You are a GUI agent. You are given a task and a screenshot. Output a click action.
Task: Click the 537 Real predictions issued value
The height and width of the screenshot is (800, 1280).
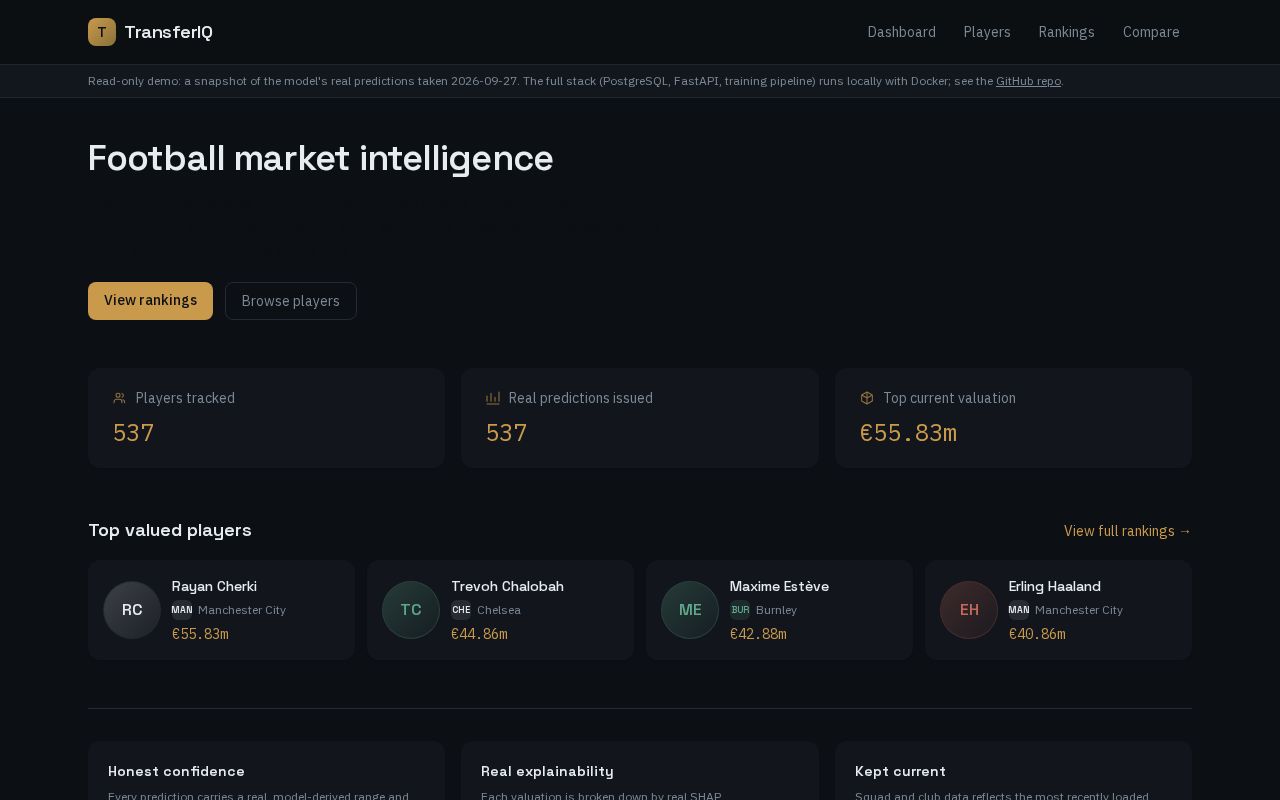pos(506,433)
